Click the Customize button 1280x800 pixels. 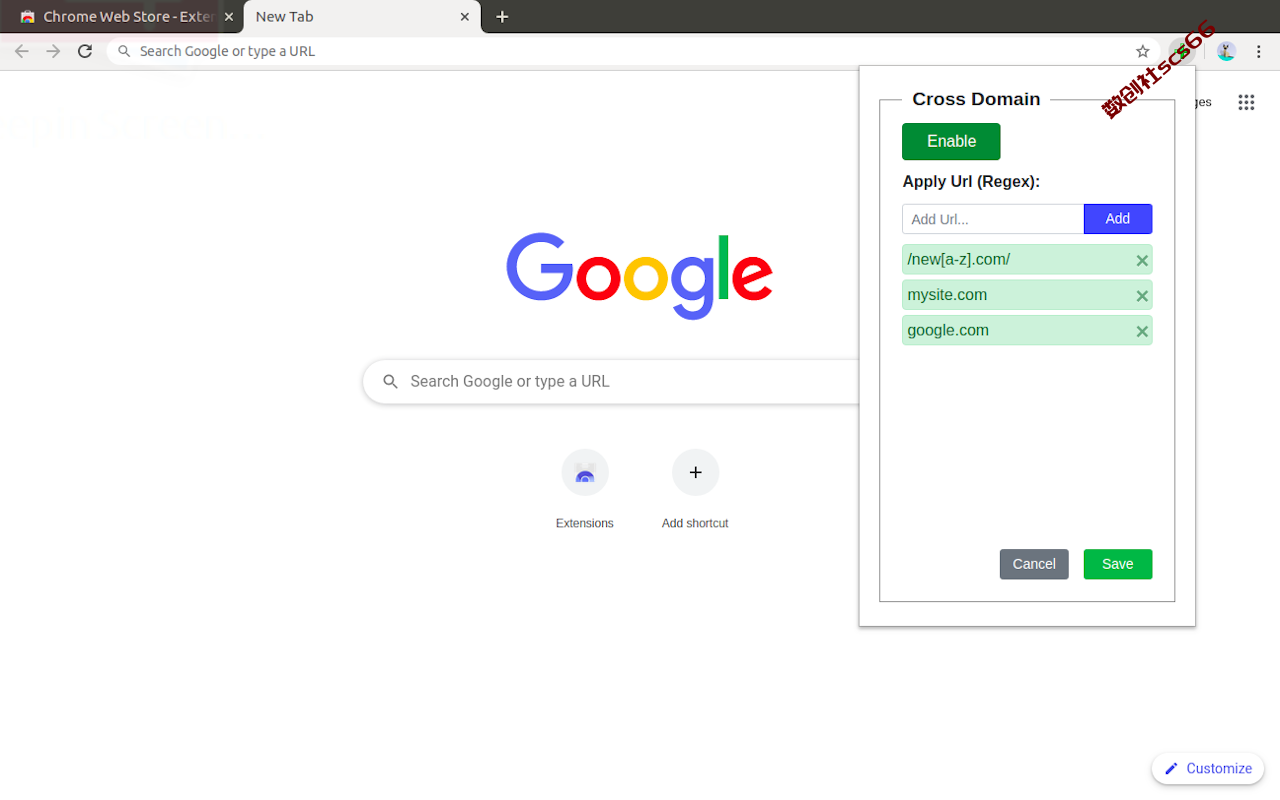[x=1208, y=768]
